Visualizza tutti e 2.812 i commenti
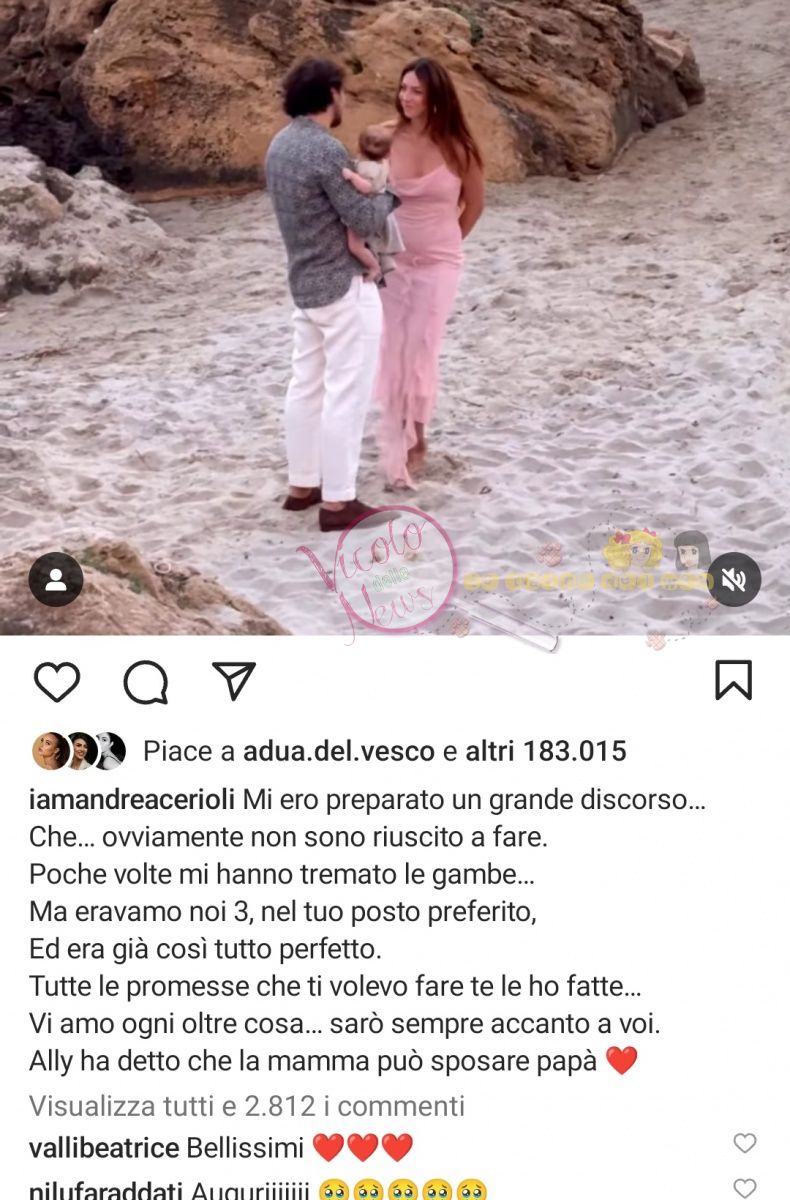Viewport: 790px width, 1200px height. 247,1105
